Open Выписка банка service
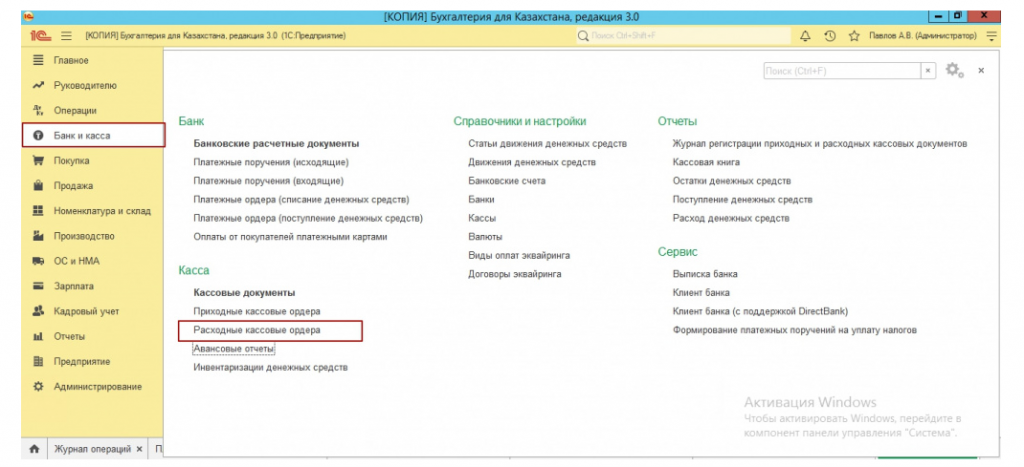The width and height of the screenshot is (1024, 467). (x=705, y=274)
